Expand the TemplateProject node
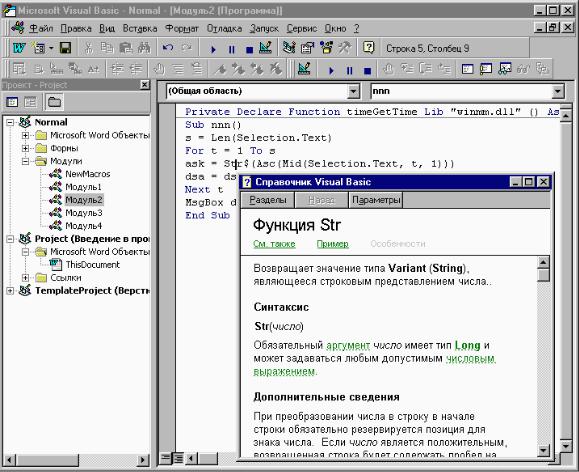The height and width of the screenshot is (472, 579). pyautogui.click(x=10, y=291)
